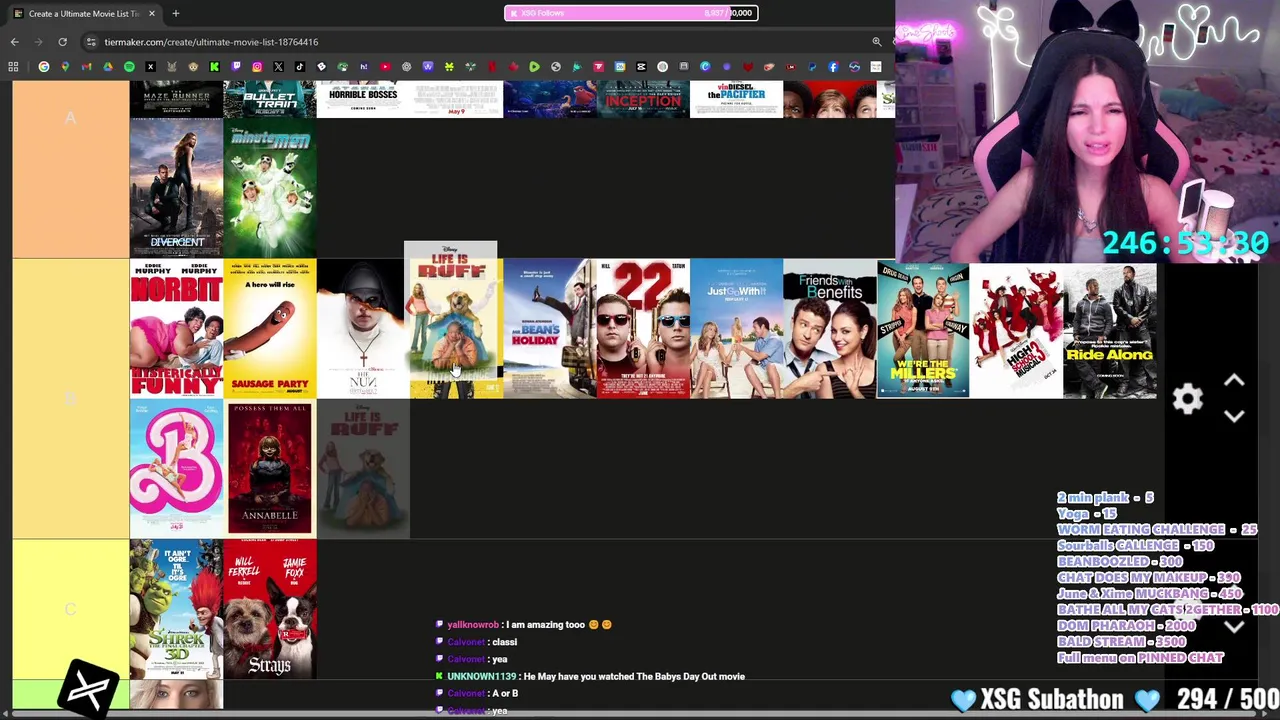This screenshot has height=720, width=1280.
Task: Select the Pacifier poster
Action: [x=736, y=99]
